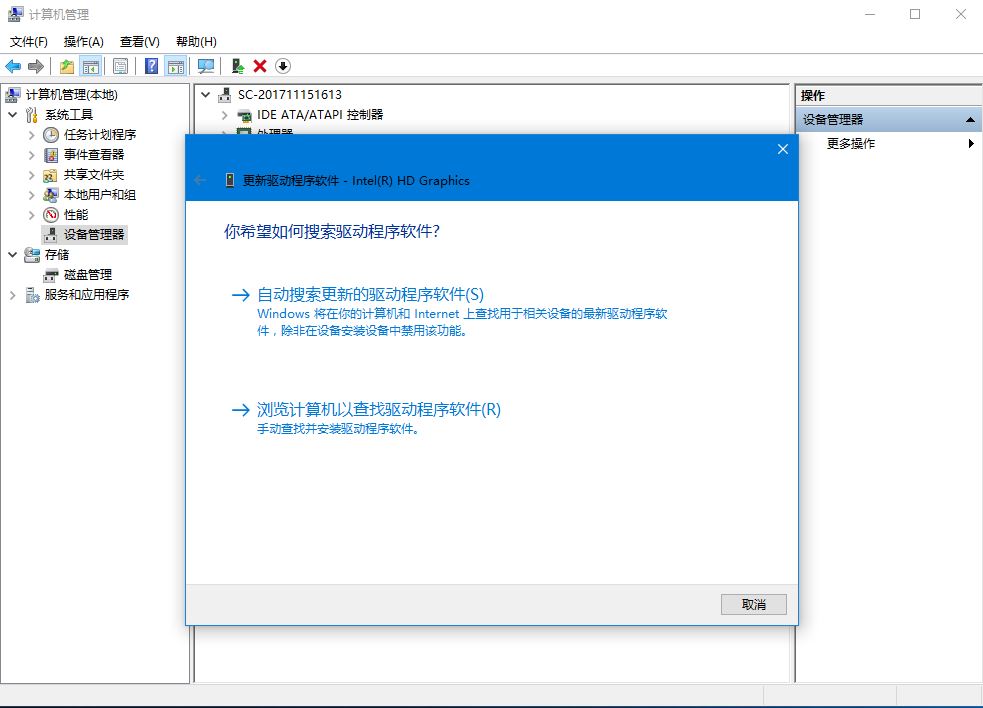Viewport: 983px width, 708px height.
Task: Select 任务计划程序 in the tree
Action: tap(100, 135)
